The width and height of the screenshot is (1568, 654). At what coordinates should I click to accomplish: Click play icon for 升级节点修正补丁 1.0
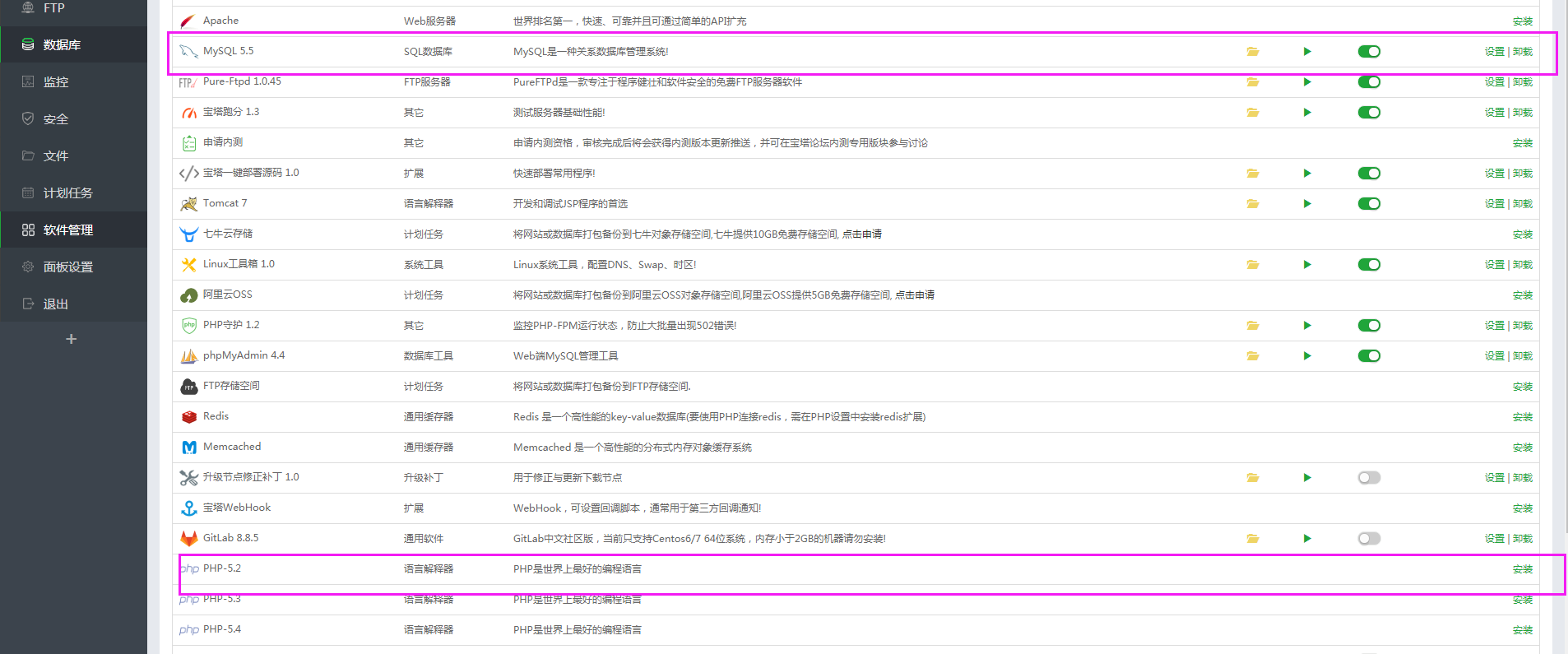coord(1307,478)
